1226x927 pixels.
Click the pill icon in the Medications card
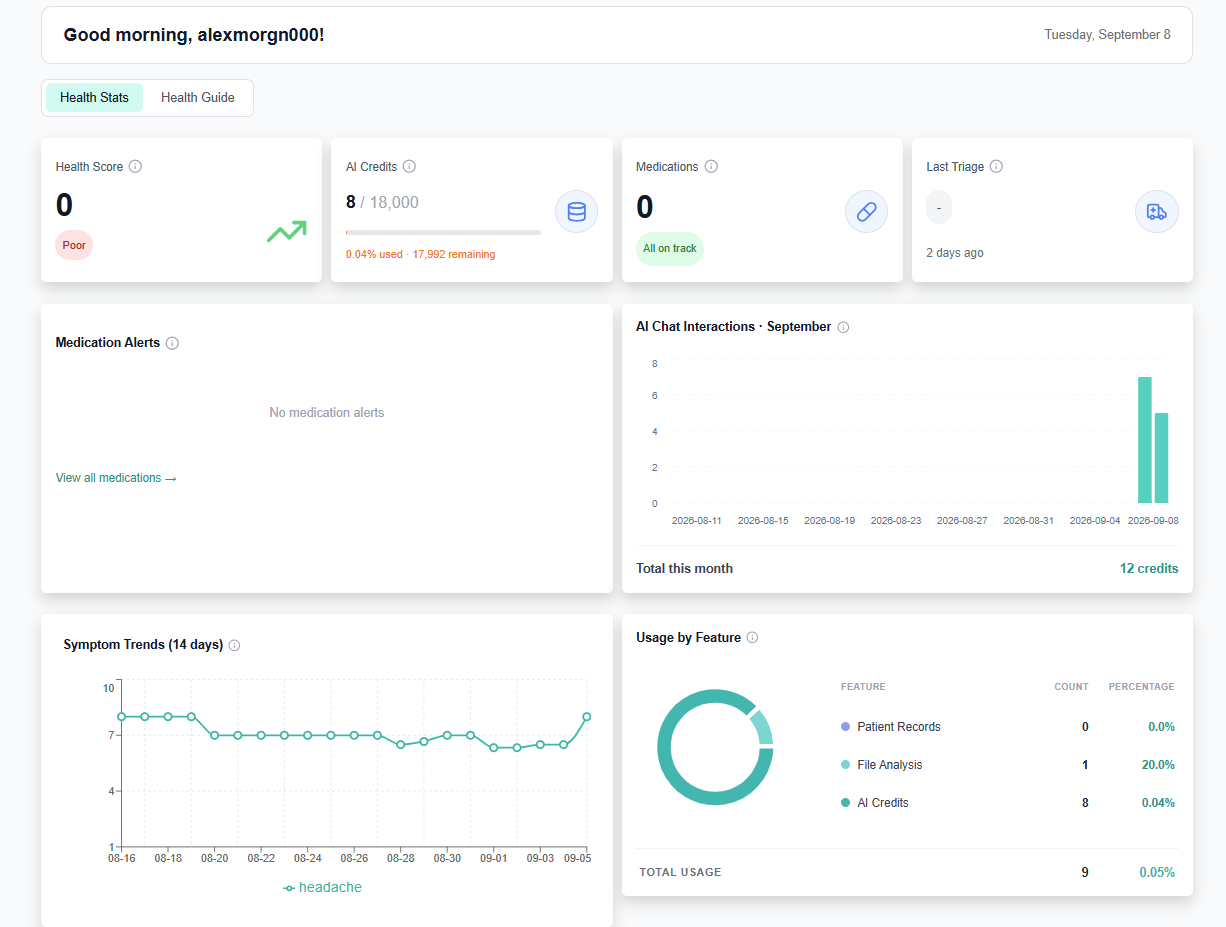[x=866, y=212]
